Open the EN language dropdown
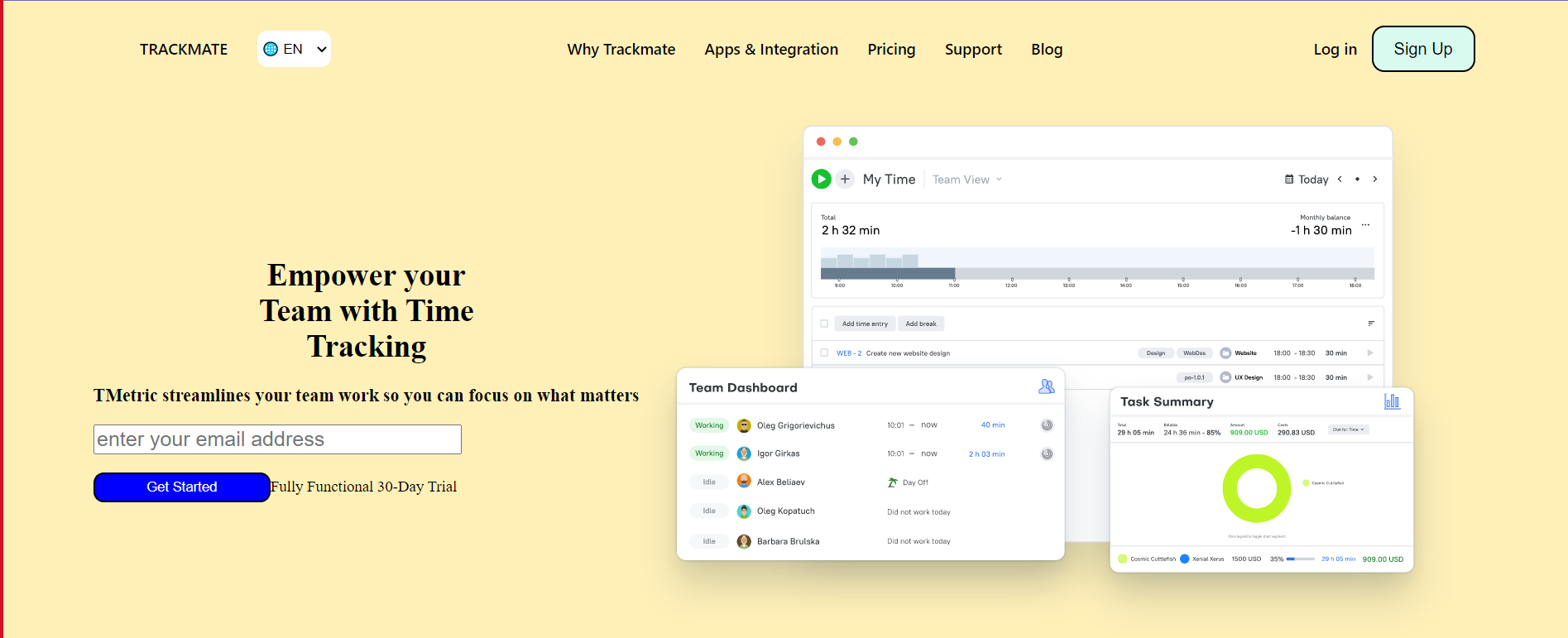 [294, 49]
